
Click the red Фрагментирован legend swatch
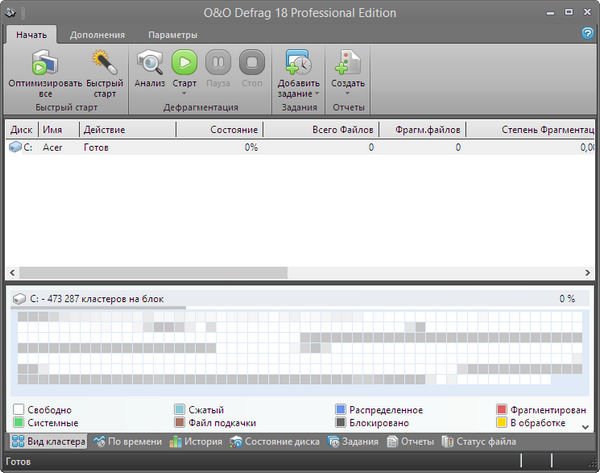pos(502,410)
